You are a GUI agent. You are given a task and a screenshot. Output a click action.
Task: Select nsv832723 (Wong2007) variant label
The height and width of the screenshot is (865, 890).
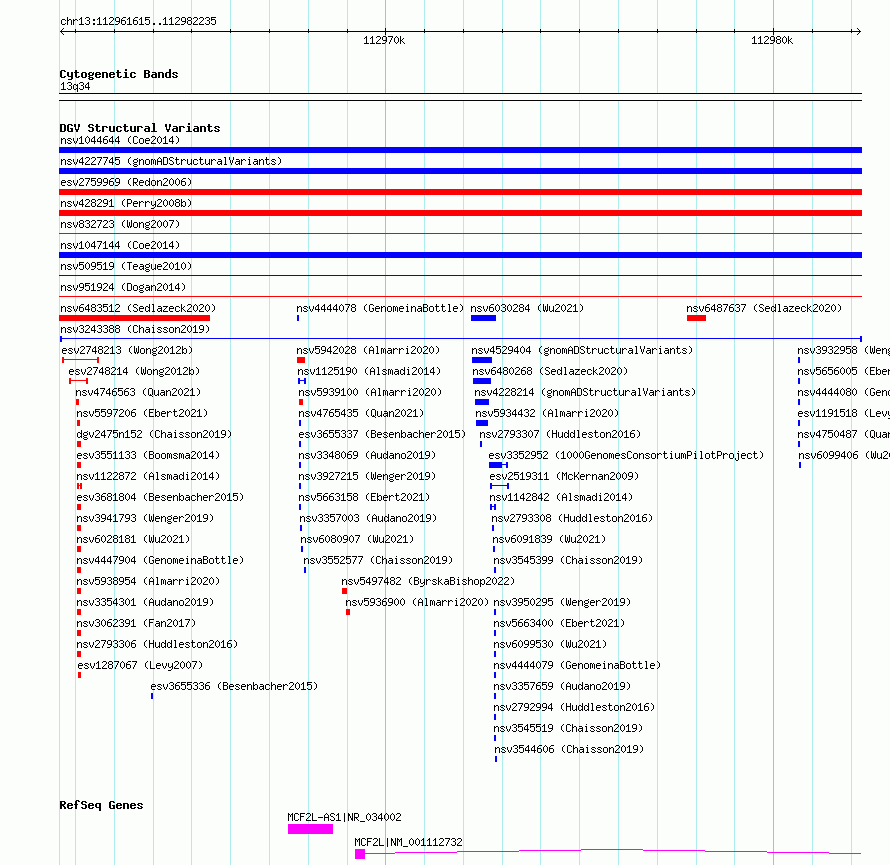coord(120,224)
